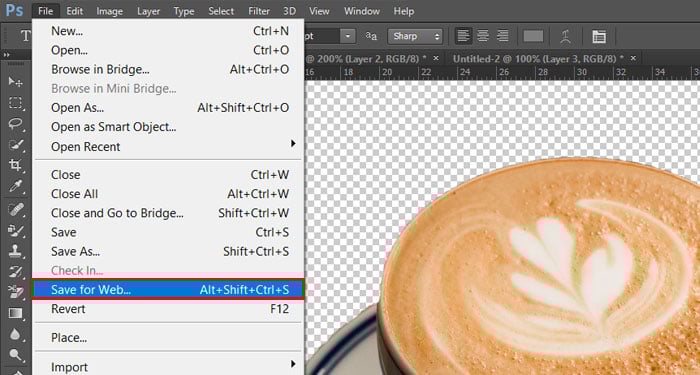The image size is (700, 375).
Task: Click the anti-aliasing aa icon
Action: (371, 36)
